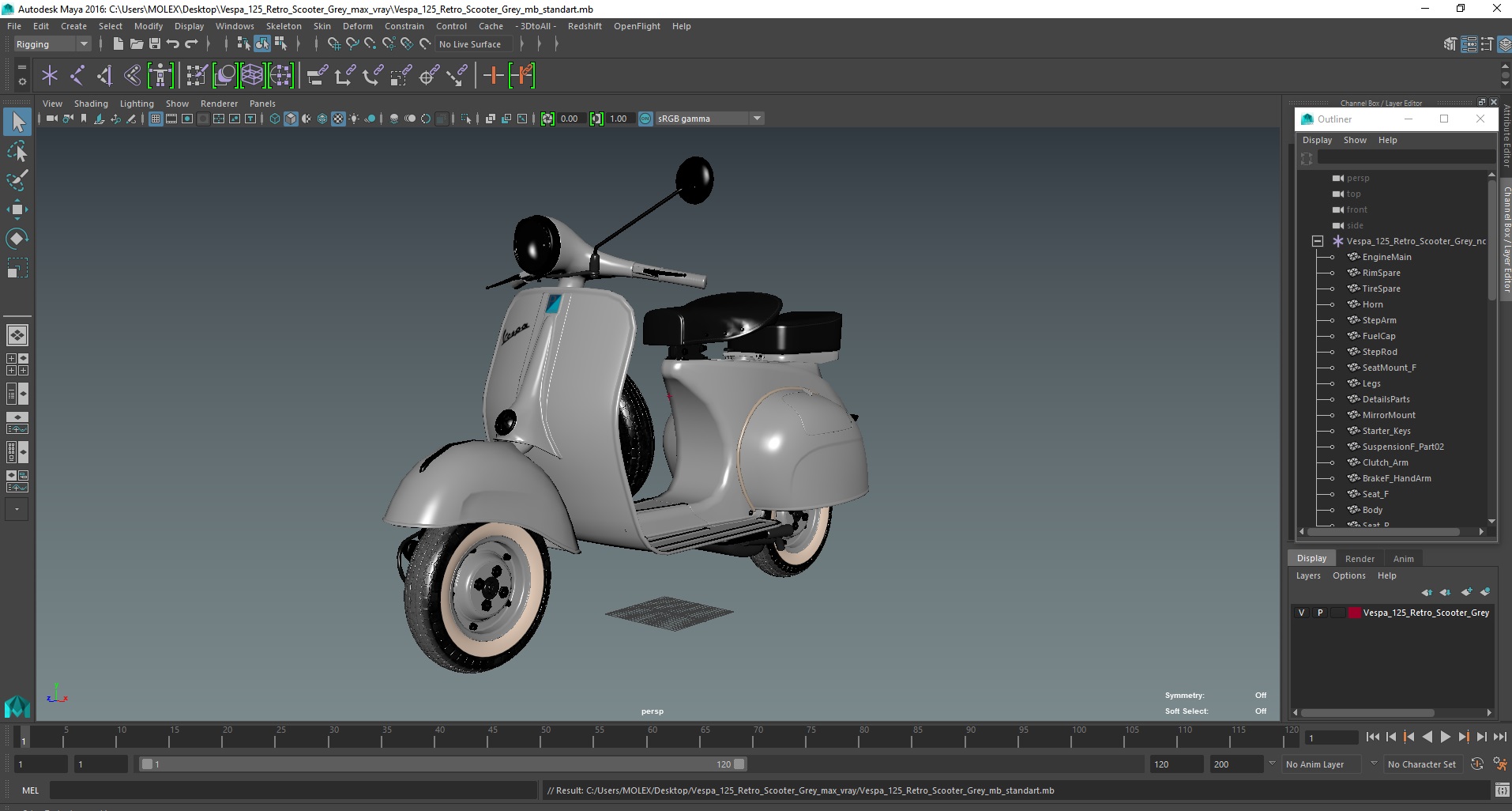
Task: Toggle the V visibility of the layer
Action: (x=1302, y=613)
